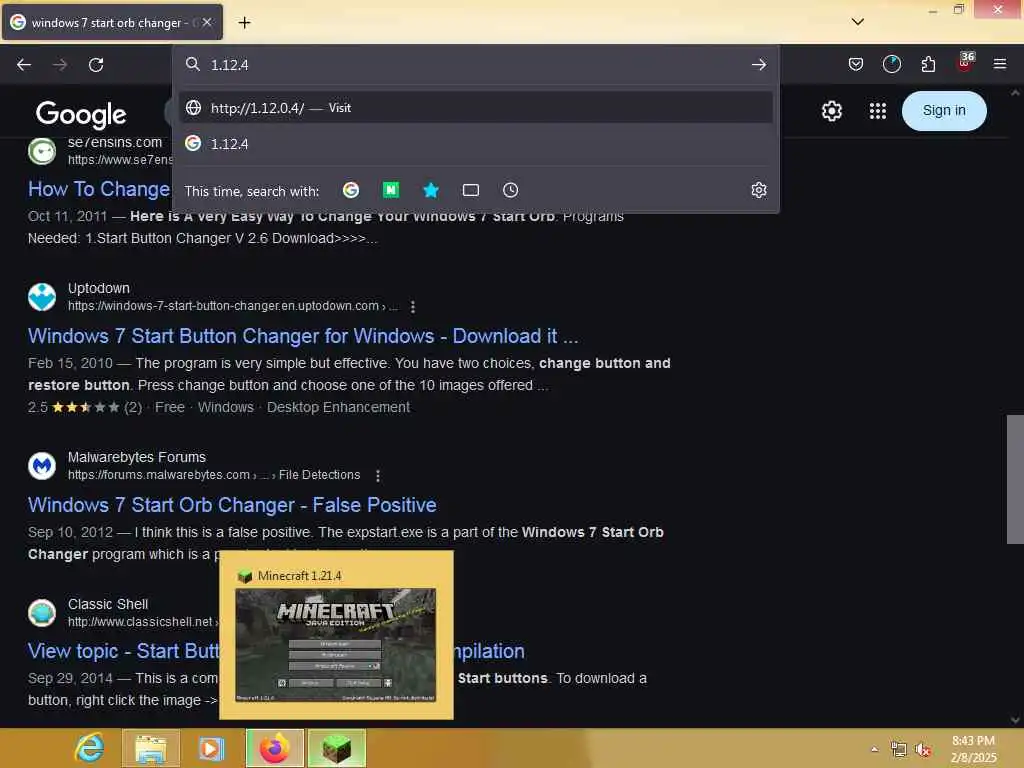The height and width of the screenshot is (768, 1024).
Task: Click the Sign in button
Action: (944, 111)
